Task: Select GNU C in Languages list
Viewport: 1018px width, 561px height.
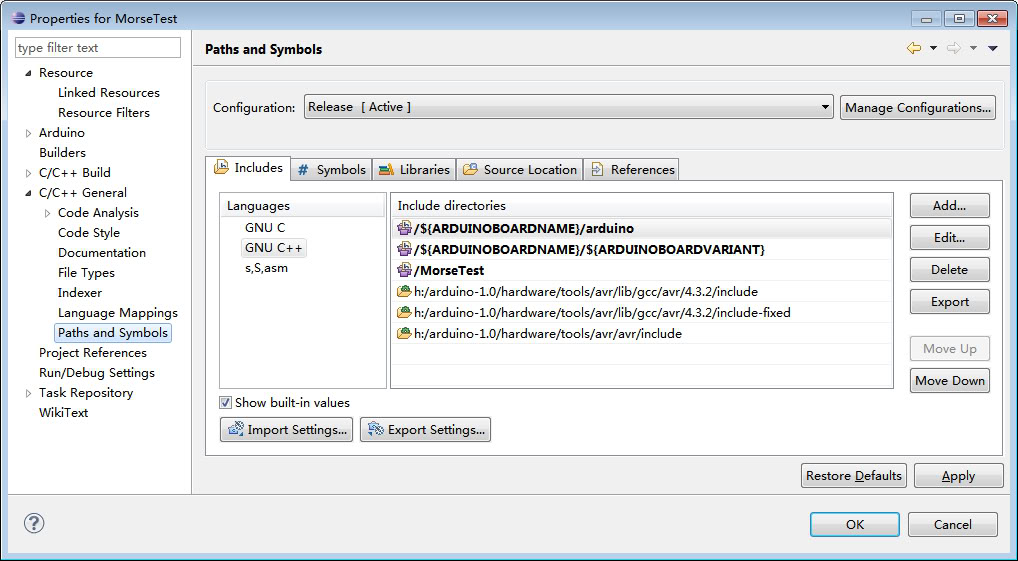Action: (265, 228)
